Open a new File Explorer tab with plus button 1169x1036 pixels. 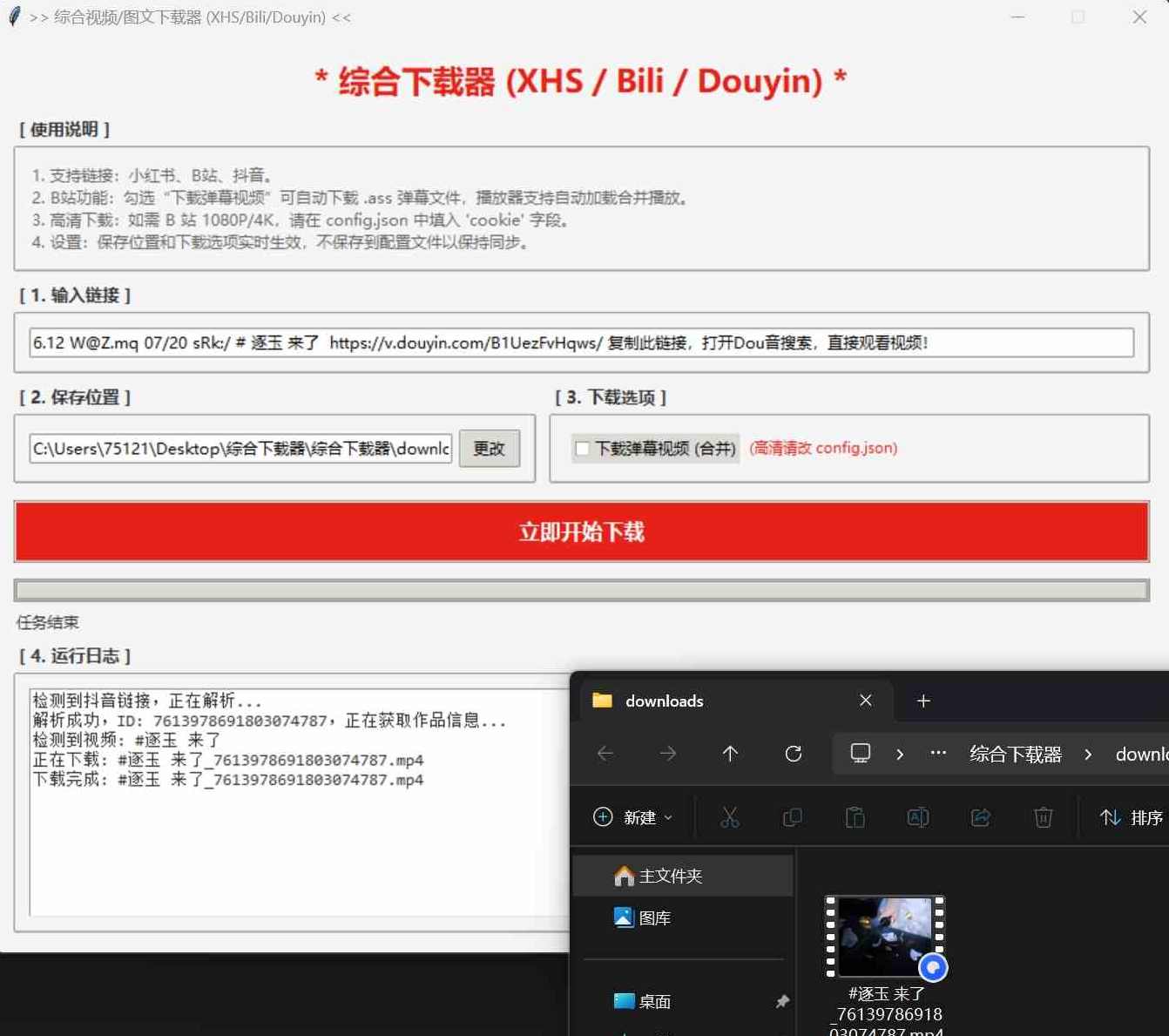[922, 701]
